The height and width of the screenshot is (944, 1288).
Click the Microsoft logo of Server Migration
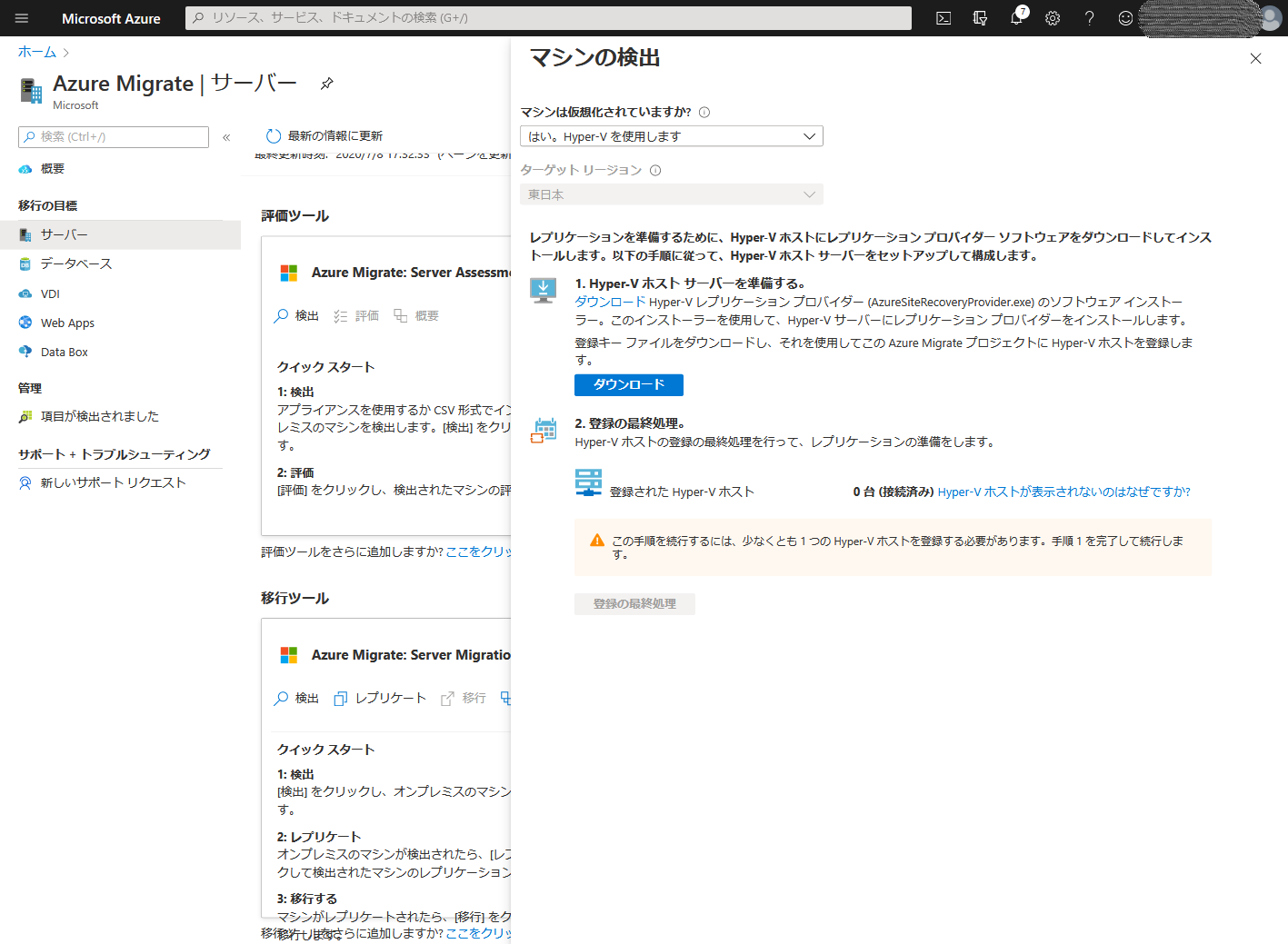(x=289, y=655)
